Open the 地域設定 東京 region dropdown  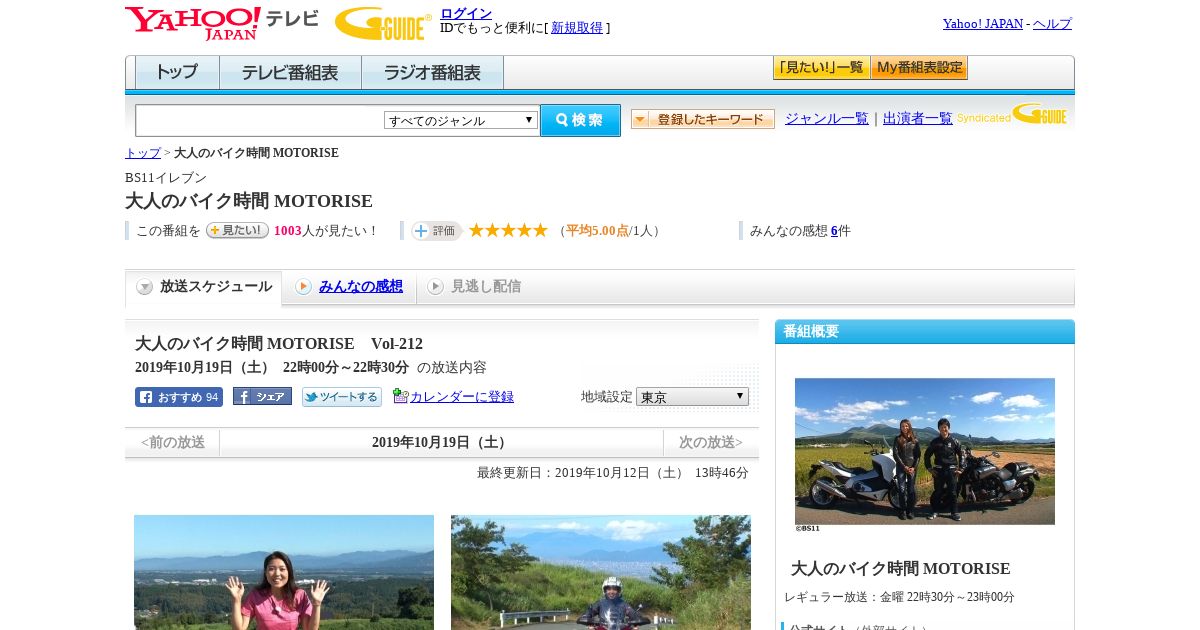(x=692, y=397)
